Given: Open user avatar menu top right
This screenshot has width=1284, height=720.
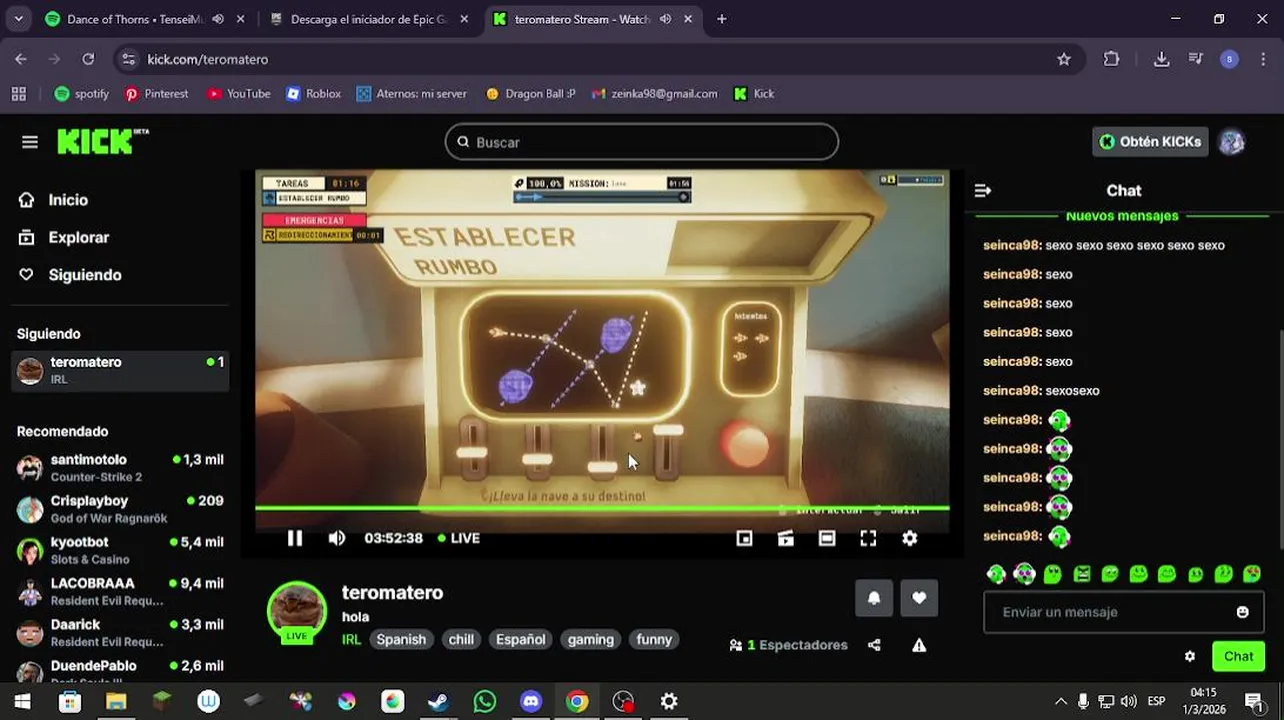Looking at the screenshot, I should click(1231, 142).
